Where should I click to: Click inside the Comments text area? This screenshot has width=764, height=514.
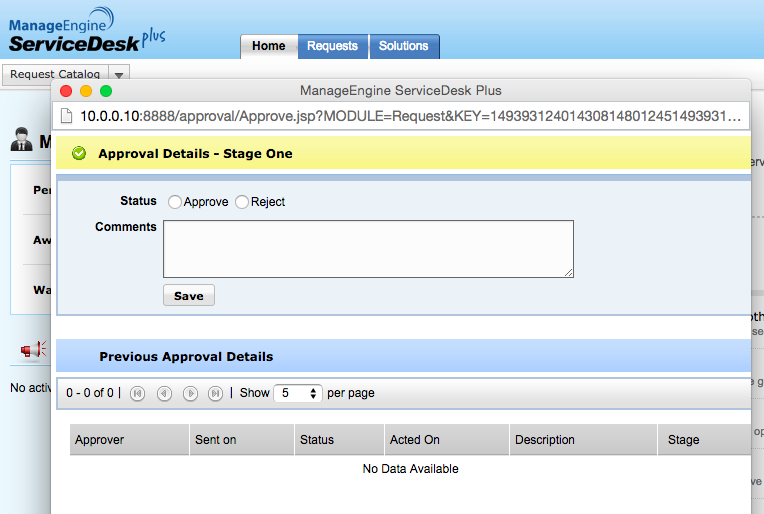pos(368,249)
